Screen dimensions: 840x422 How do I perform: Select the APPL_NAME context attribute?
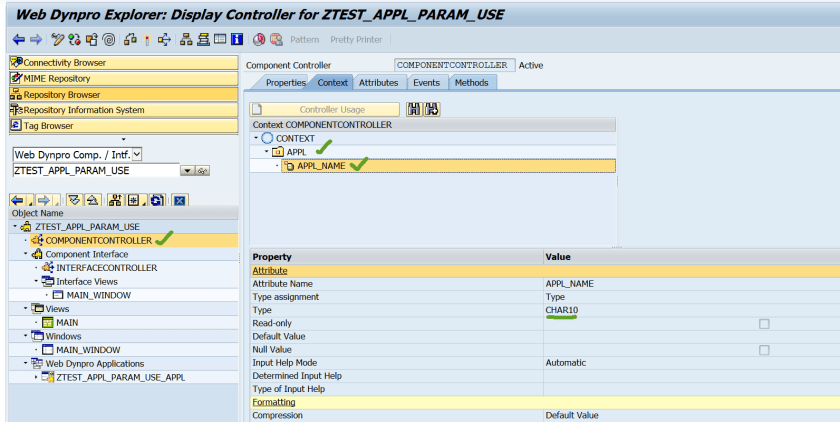[321, 166]
